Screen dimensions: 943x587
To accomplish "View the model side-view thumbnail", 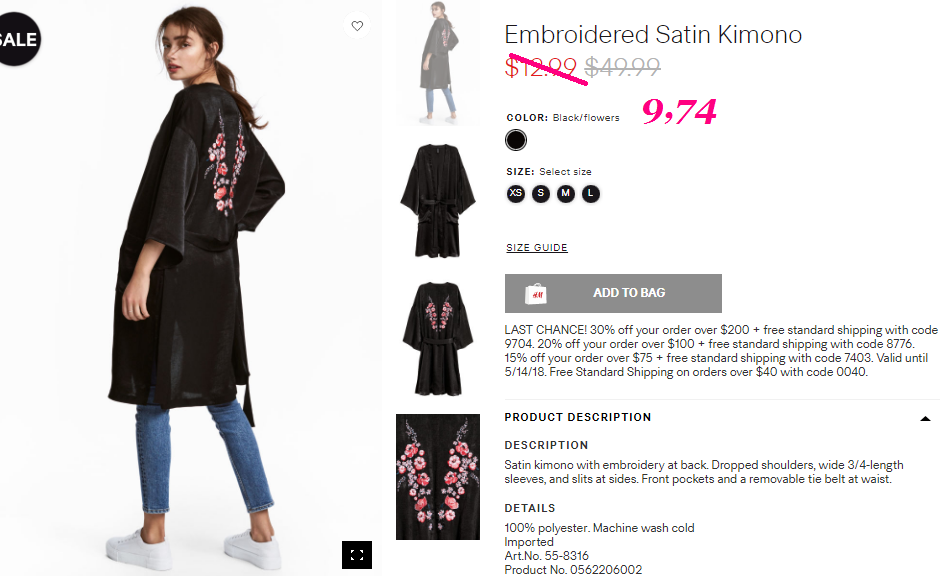I will pos(438,63).
